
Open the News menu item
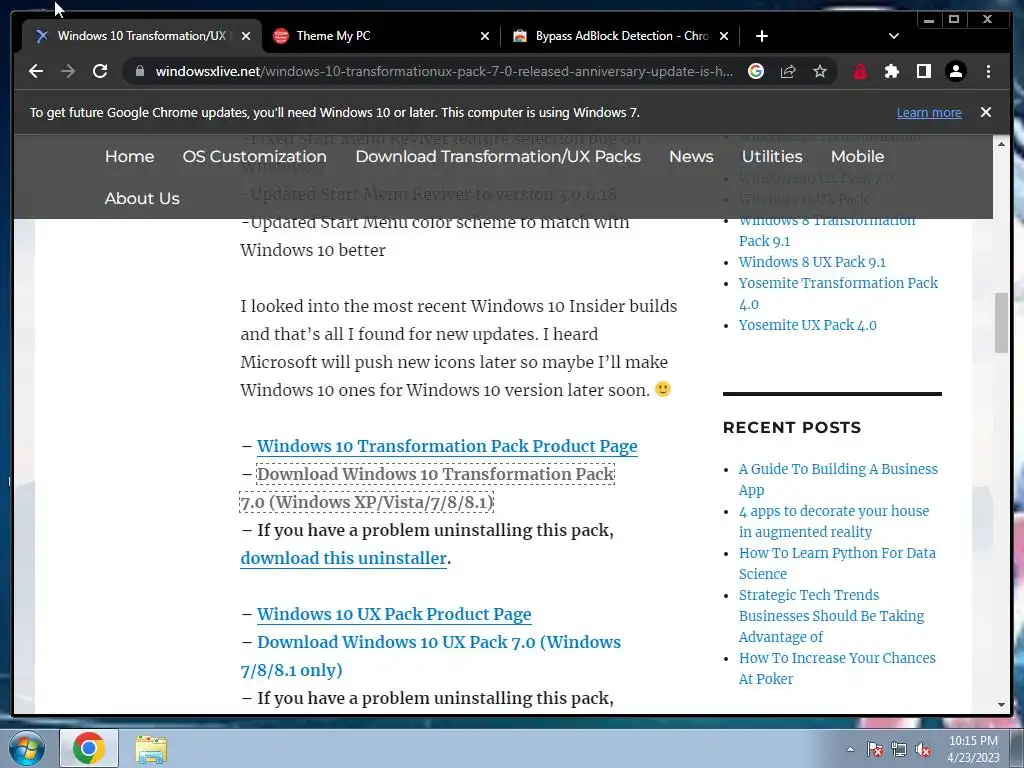point(691,157)
